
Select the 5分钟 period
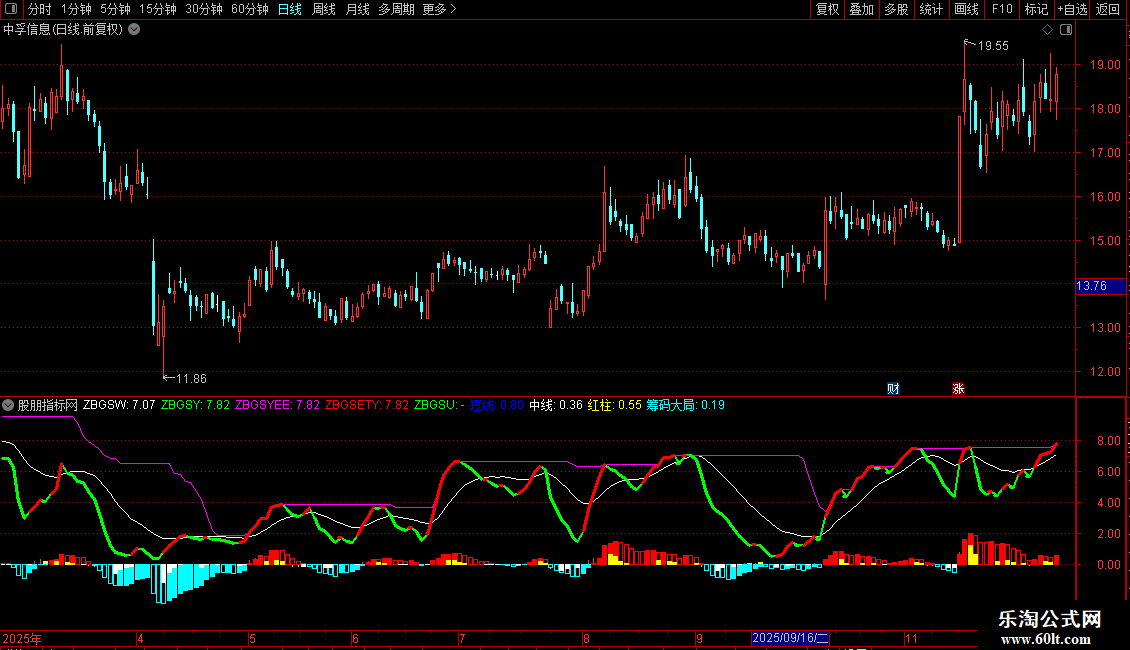115,9
